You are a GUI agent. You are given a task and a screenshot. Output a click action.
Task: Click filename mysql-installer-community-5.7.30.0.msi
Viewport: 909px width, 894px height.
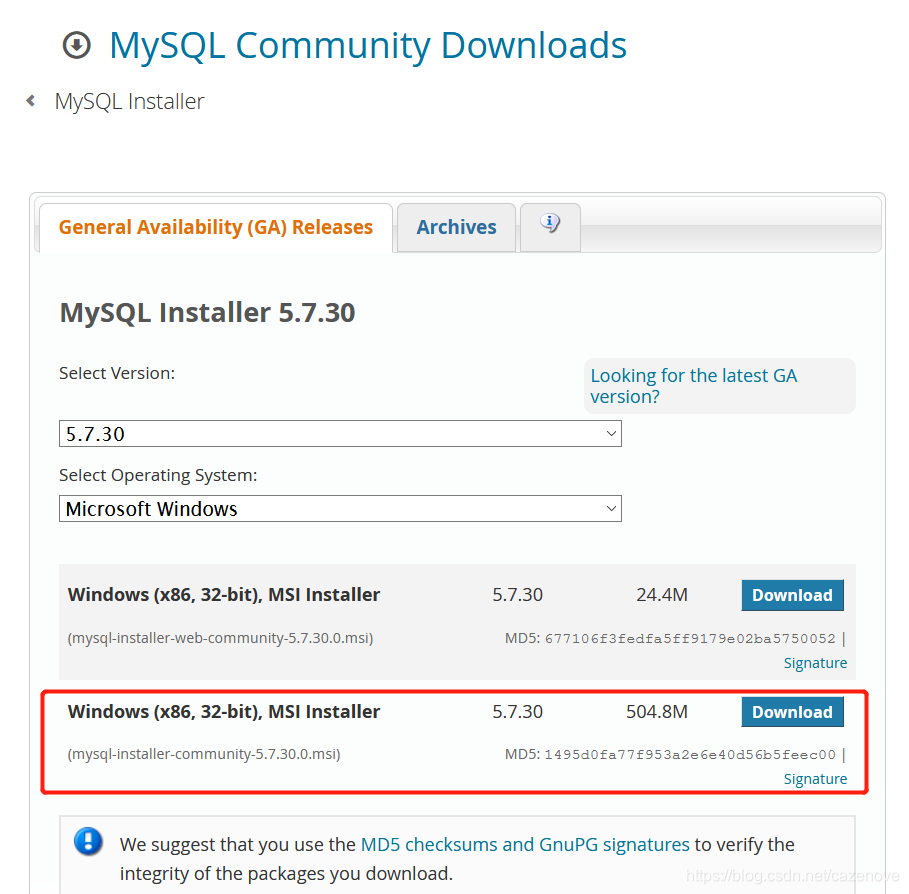tap(204, 754)
